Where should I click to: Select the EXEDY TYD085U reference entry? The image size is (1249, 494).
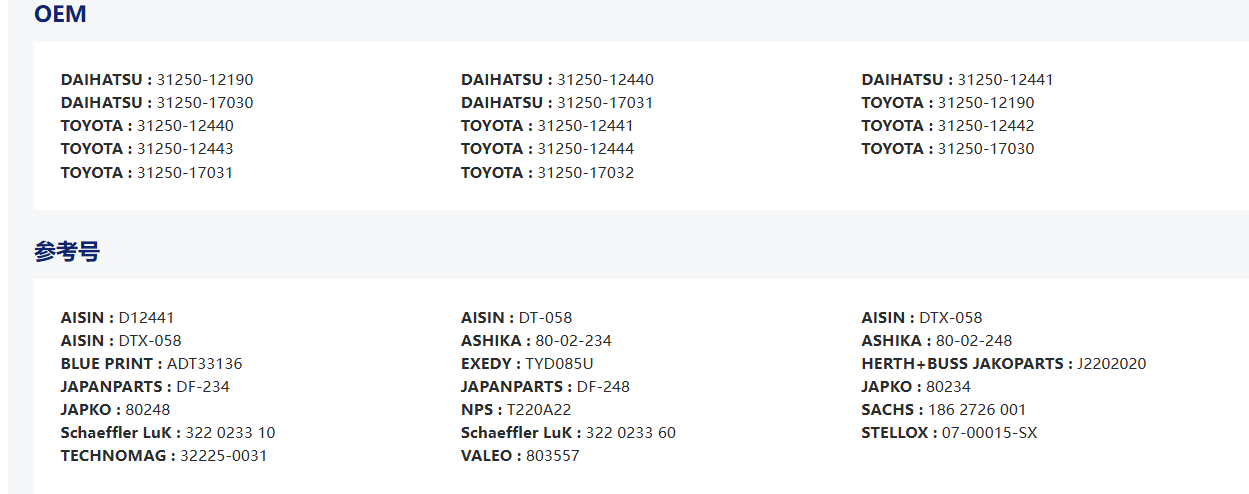[559, 364]
